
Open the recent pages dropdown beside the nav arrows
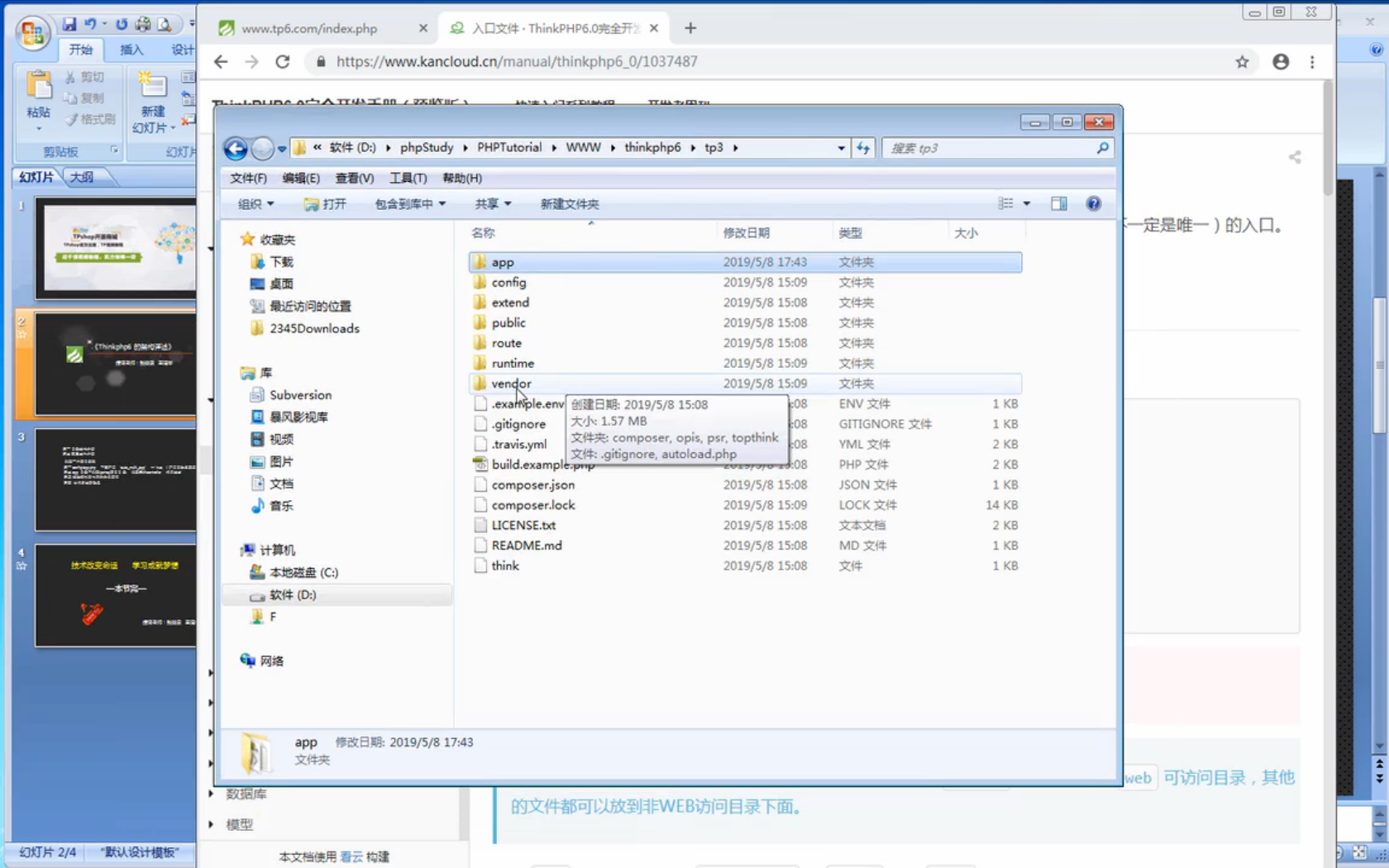pyautogui.click(x=282, y=149)
